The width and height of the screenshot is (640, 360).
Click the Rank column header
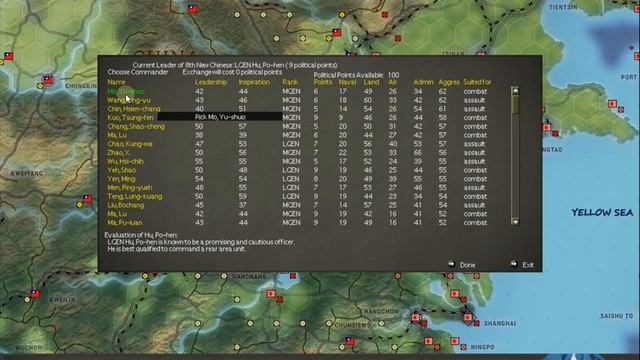(x=290, y=82)
